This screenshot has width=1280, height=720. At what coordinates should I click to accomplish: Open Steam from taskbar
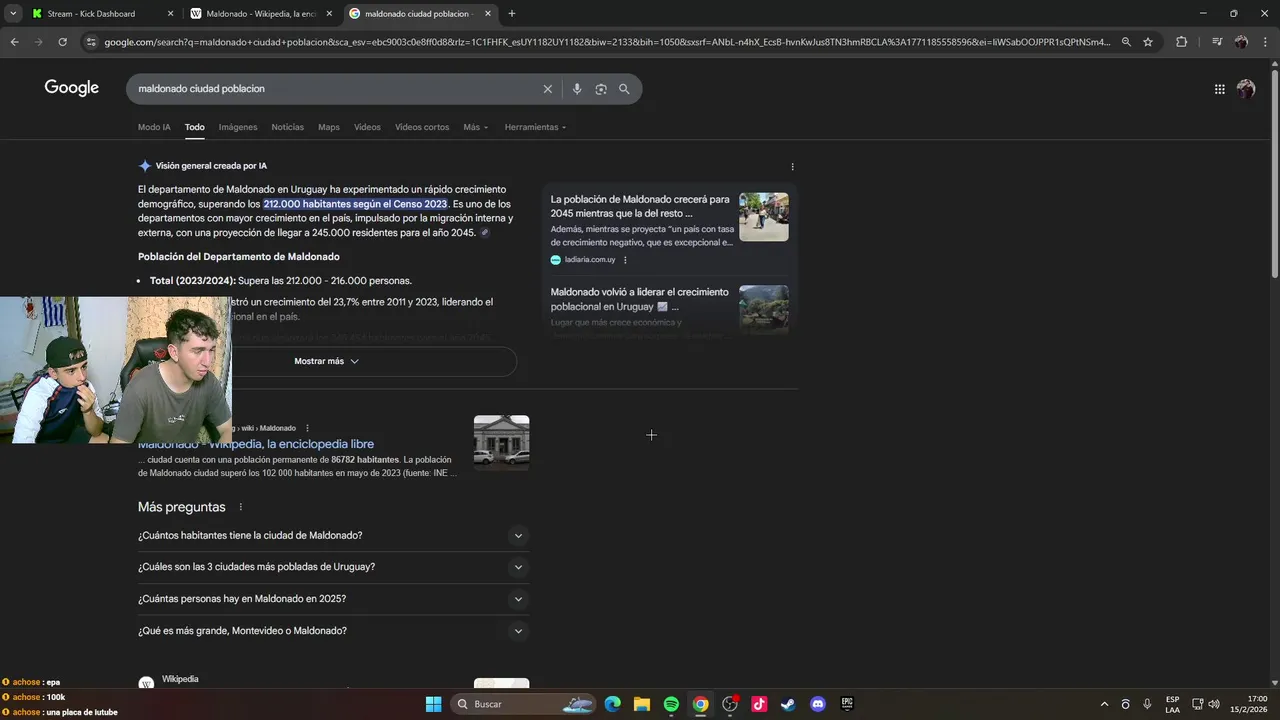click(x=788, y=704)
